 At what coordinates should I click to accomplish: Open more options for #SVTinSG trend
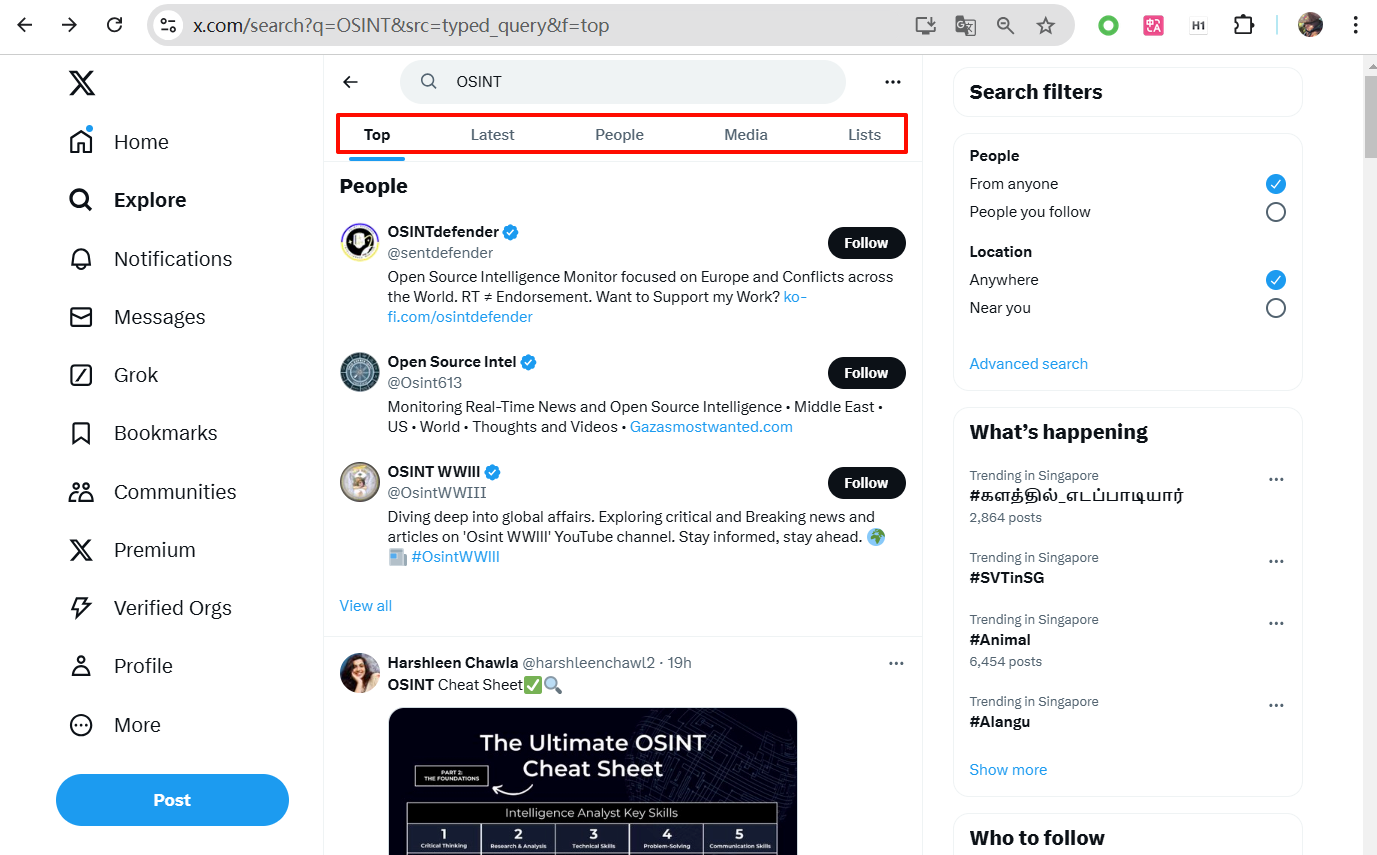[1275, 562]
